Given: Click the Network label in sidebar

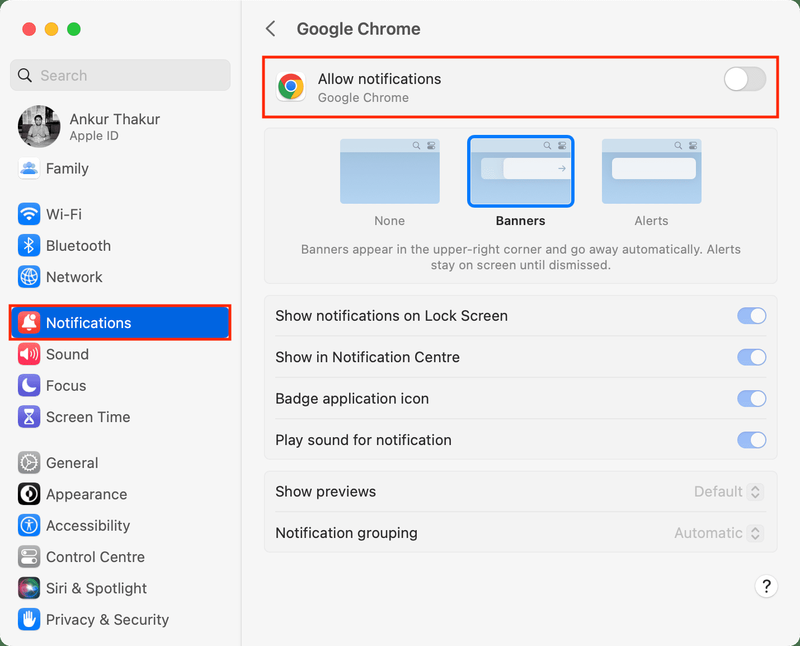Looking at the screenshot, I should 74,277.
